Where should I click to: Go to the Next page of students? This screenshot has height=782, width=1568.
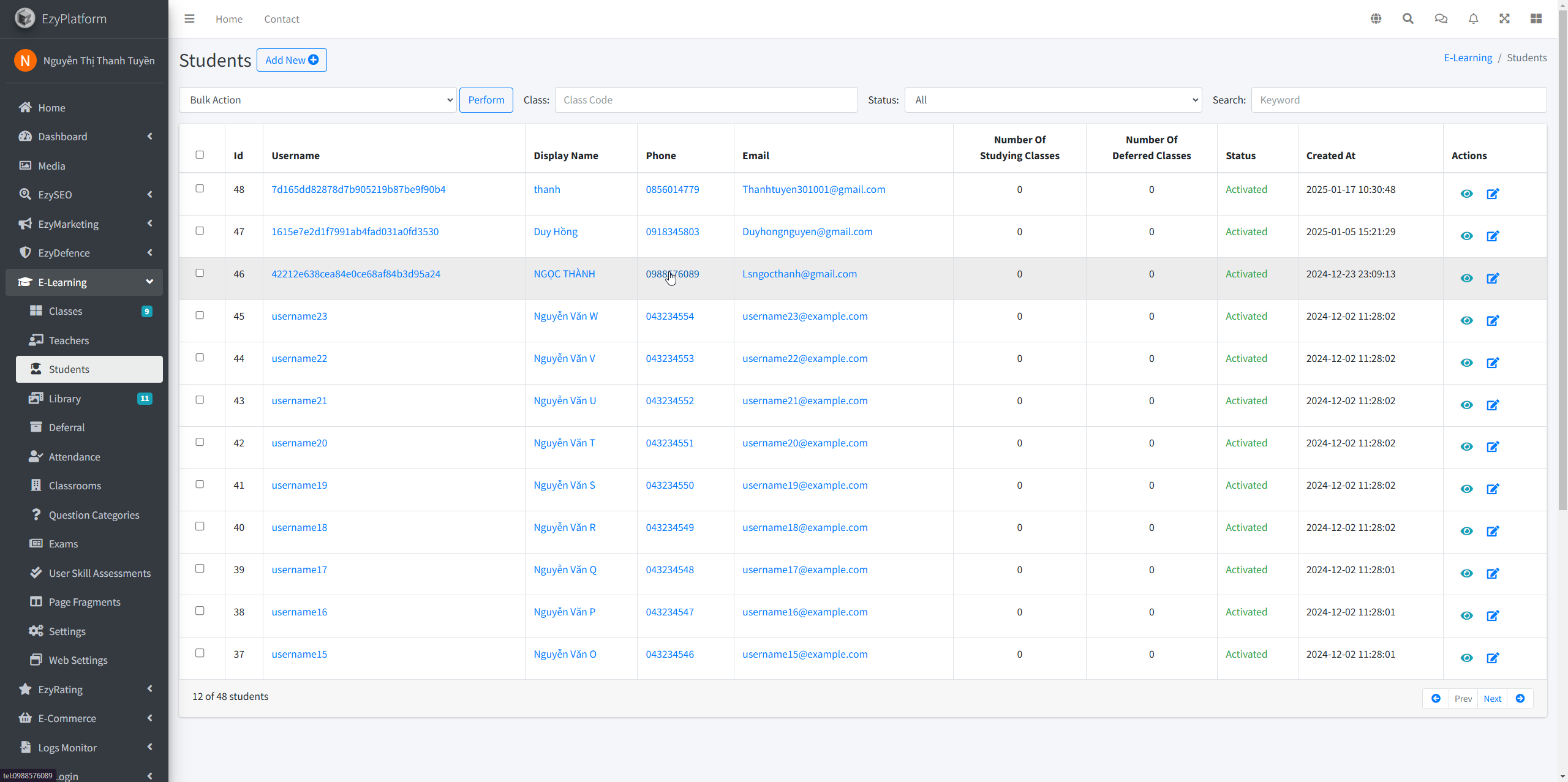point(1492,699)
